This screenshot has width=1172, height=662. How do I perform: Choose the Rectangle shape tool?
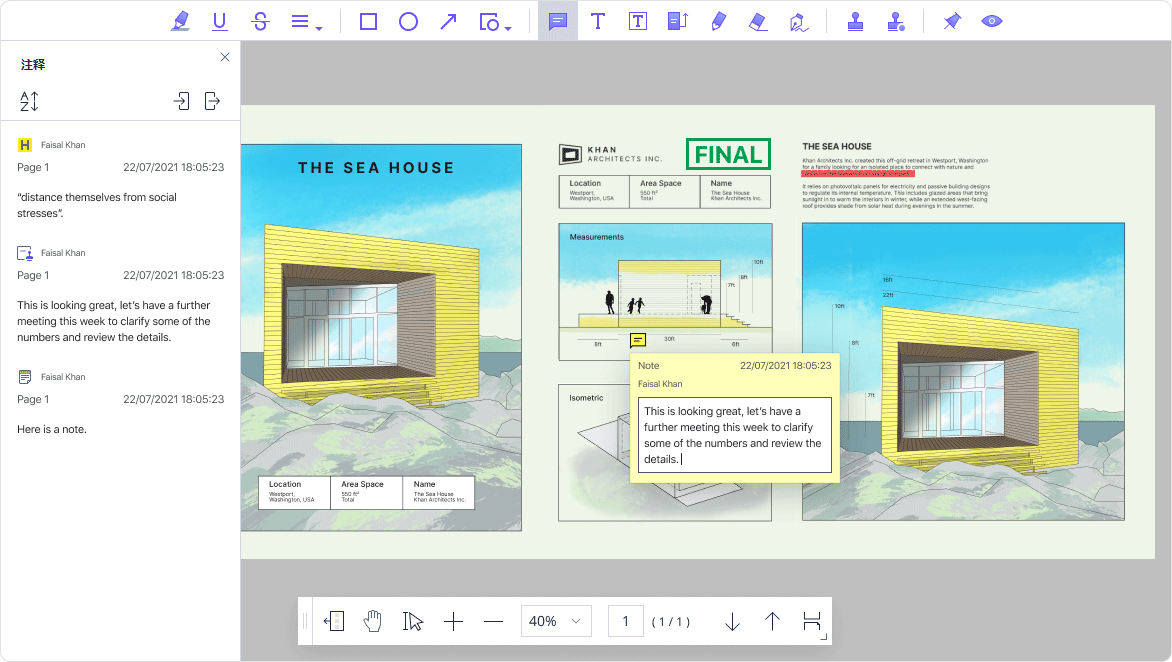tap(368, 21)
